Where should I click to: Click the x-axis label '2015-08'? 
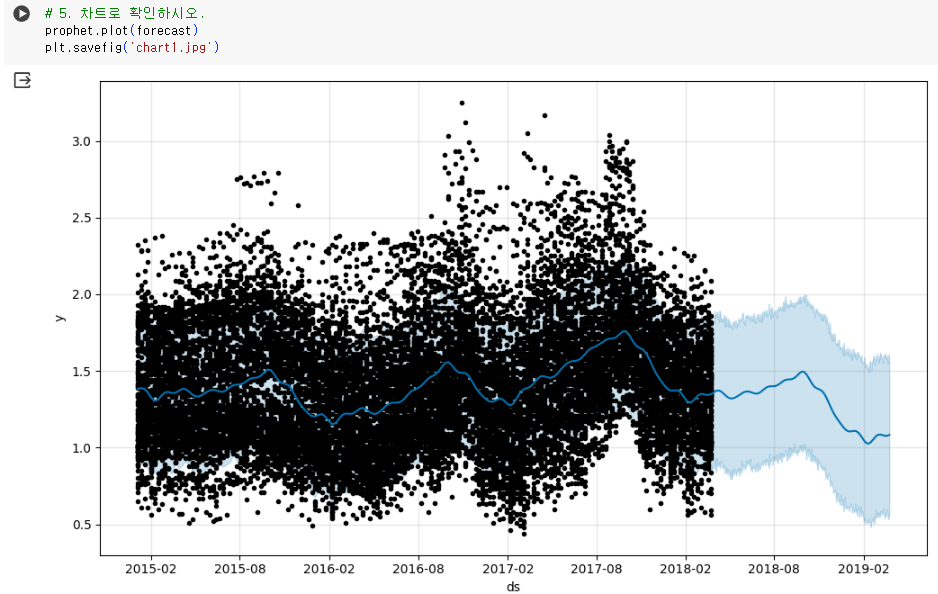(x=240, y=569)
